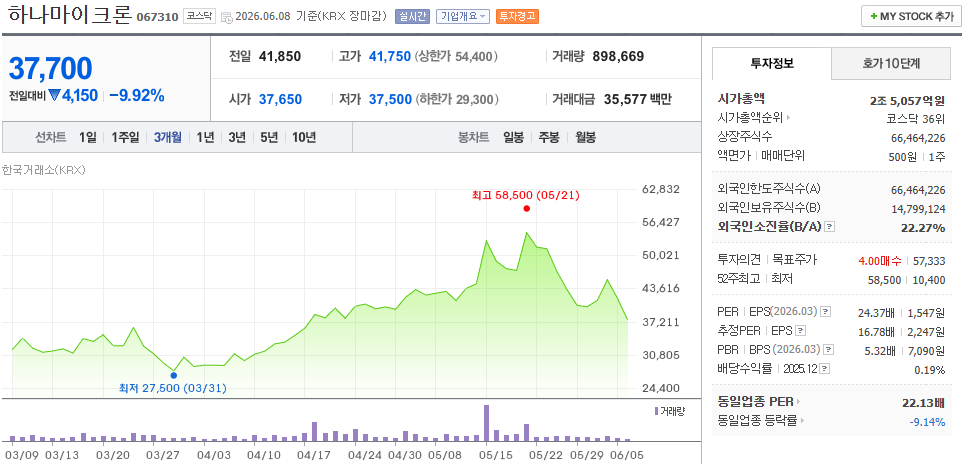Viewport: 968px width, 464px height.
Task: Click the stock code 067310
Action: 157,17
